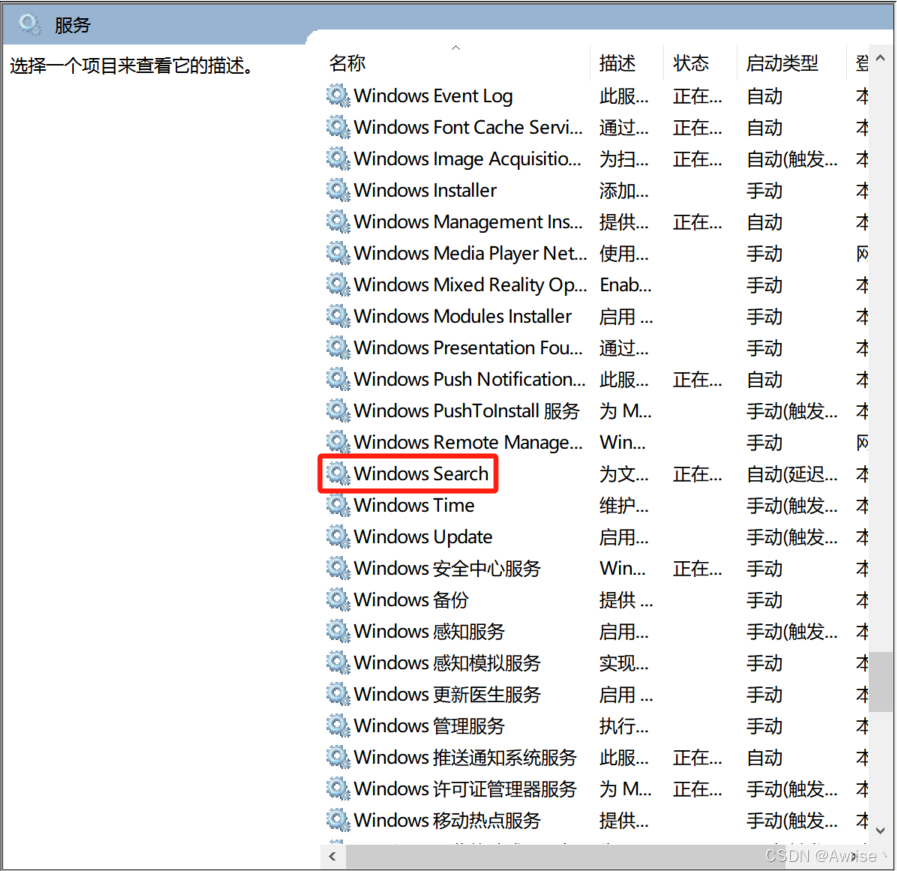The image size is (897, 871).
Task: Click the gear icon beside Windows 推送通知系统服务
Action: click(338, 757)
